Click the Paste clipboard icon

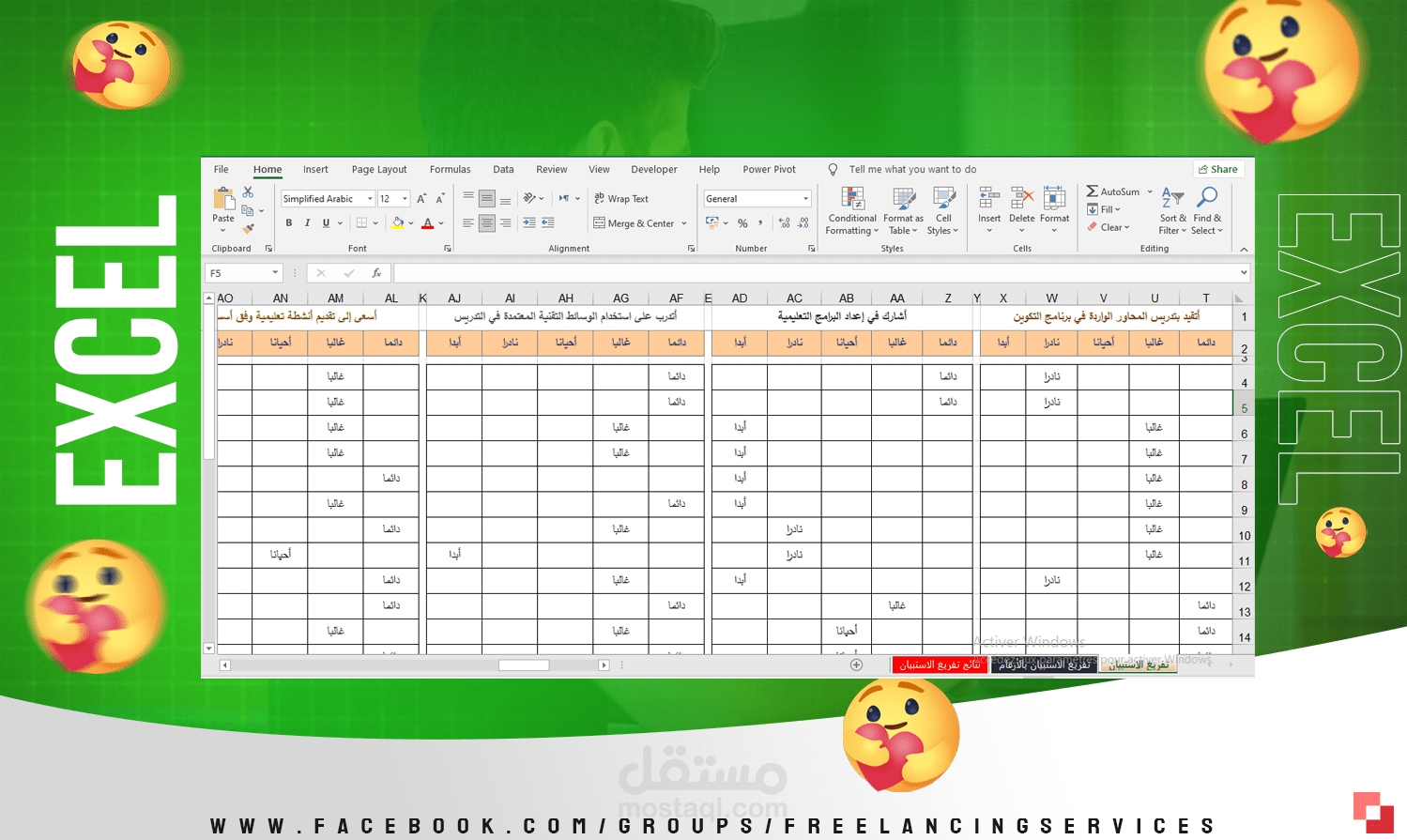pyautogui.click(x=223, y=198)
